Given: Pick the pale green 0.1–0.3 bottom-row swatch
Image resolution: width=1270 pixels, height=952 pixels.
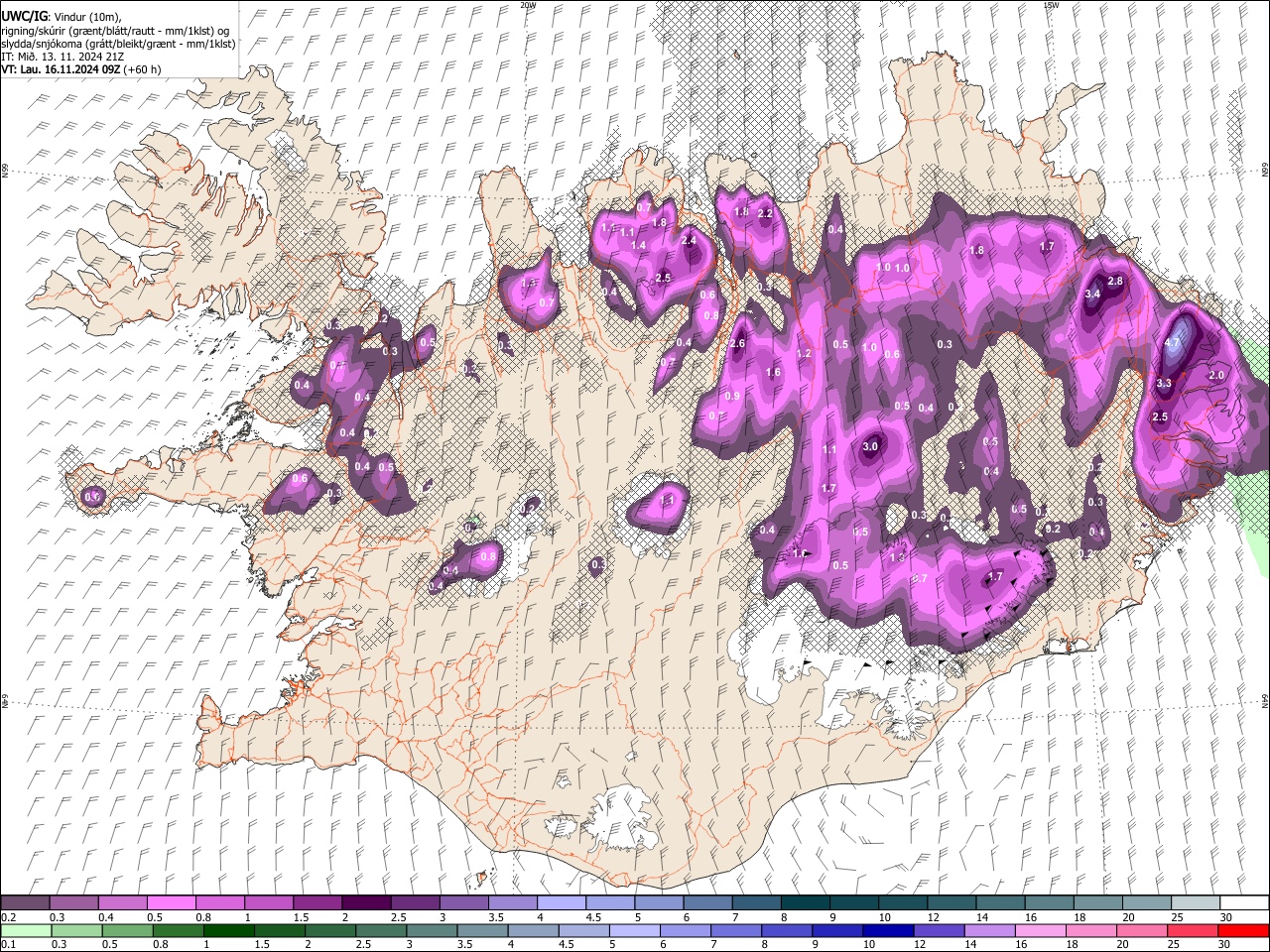Looking at the screenshot, I should [25, 930].
